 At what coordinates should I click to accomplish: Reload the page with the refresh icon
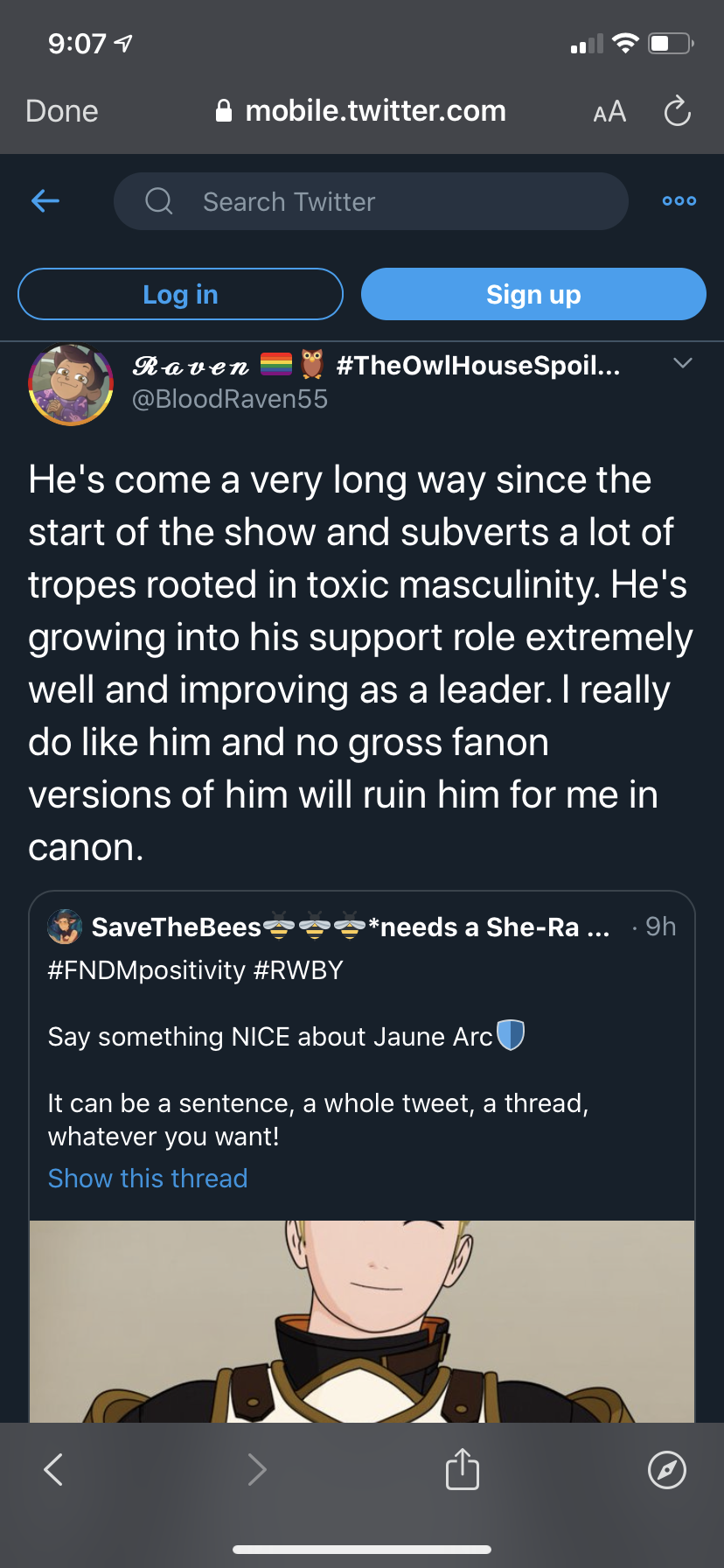678,111
